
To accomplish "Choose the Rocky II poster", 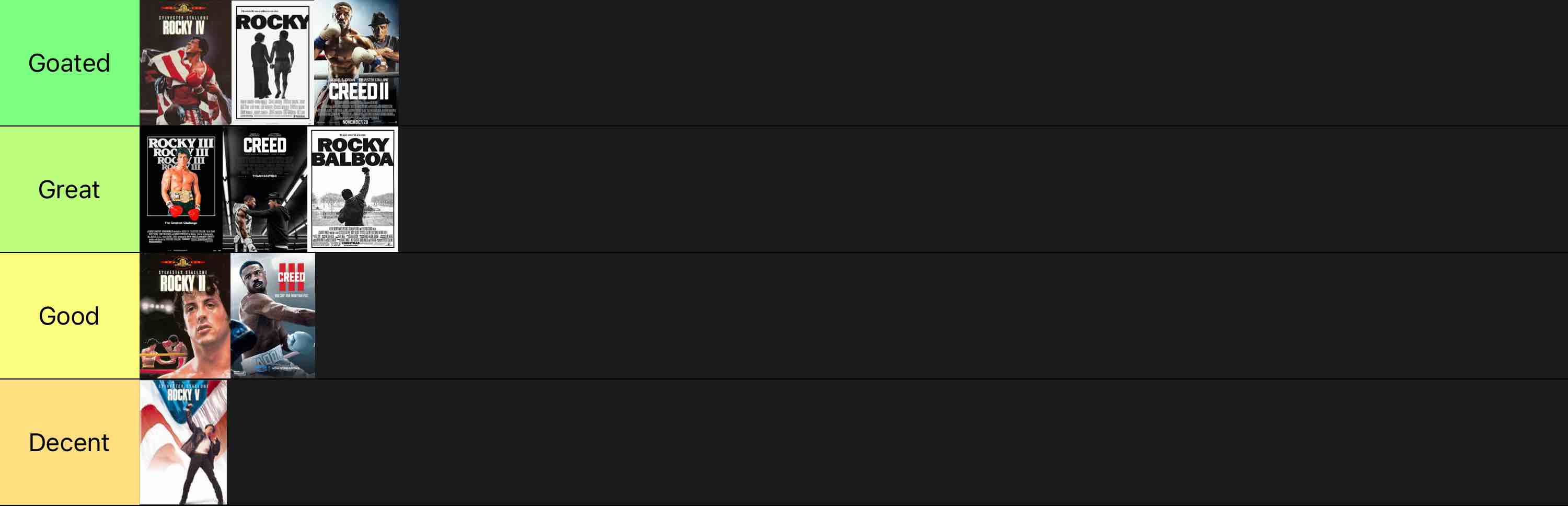I will (185, 316).
